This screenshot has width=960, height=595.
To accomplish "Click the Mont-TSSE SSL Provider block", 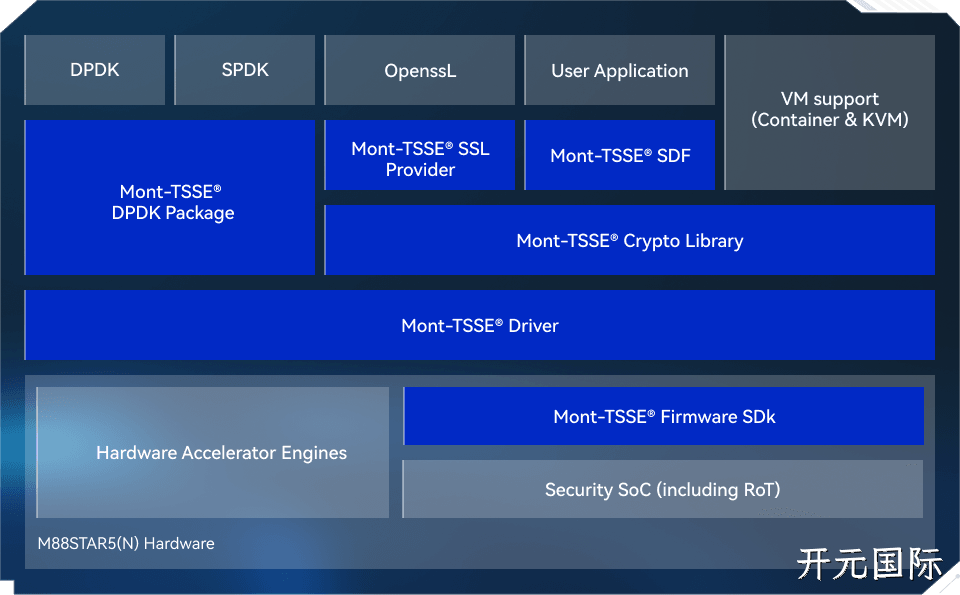I will (x=420, y=155).
